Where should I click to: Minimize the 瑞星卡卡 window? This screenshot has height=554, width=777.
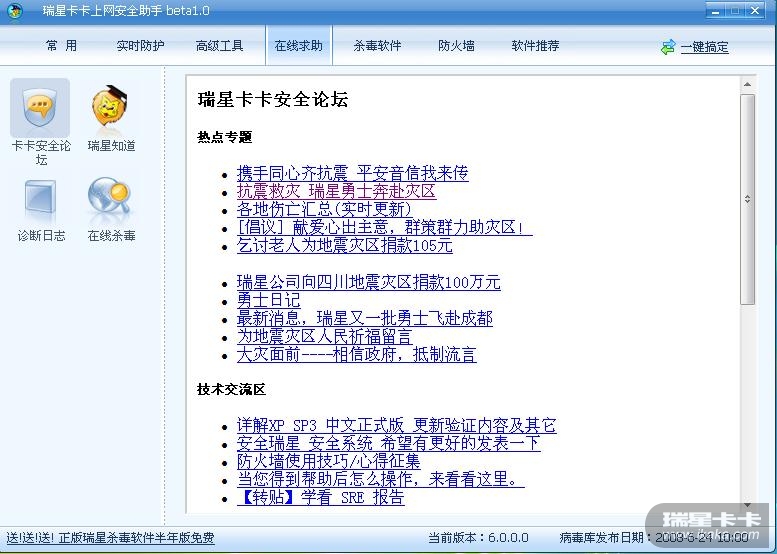[x=715, y=10]
